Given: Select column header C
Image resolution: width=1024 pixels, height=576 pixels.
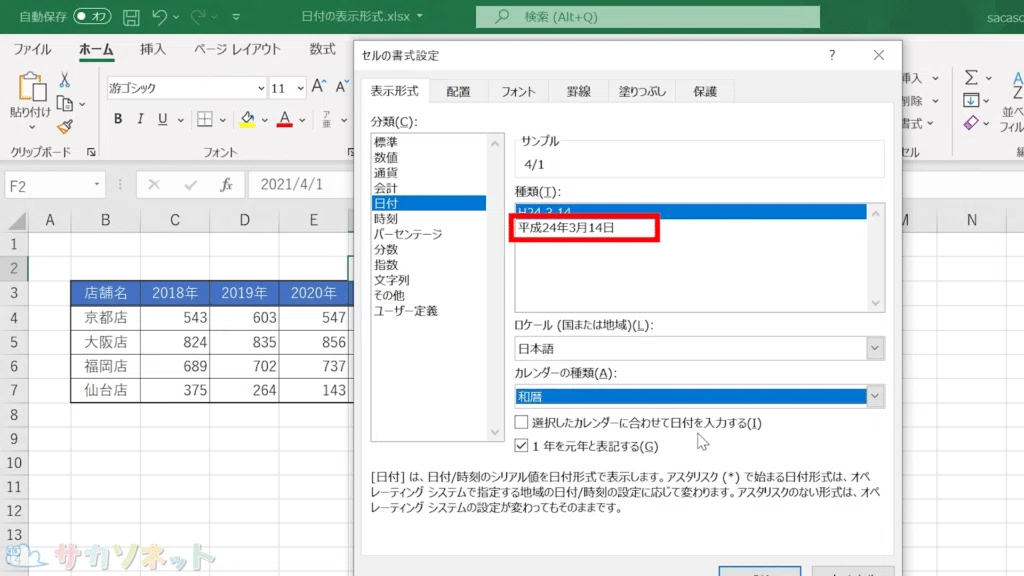Looking at the screenshot, I should (175, 221).
